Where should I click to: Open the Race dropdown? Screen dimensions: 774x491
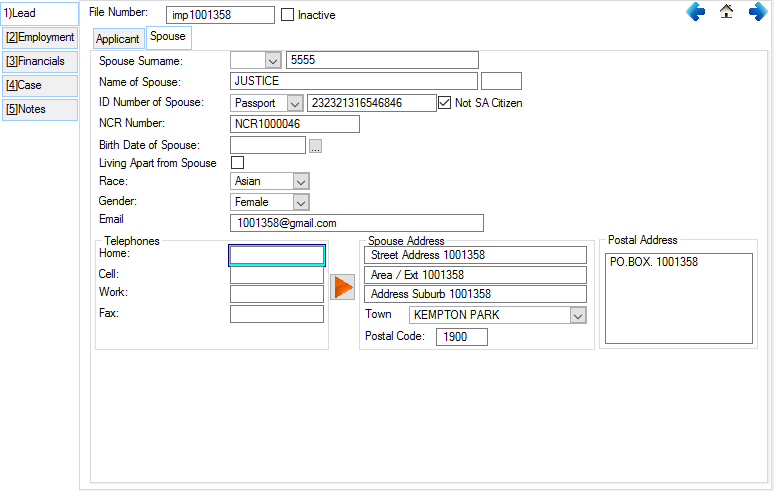click(301, 181)
